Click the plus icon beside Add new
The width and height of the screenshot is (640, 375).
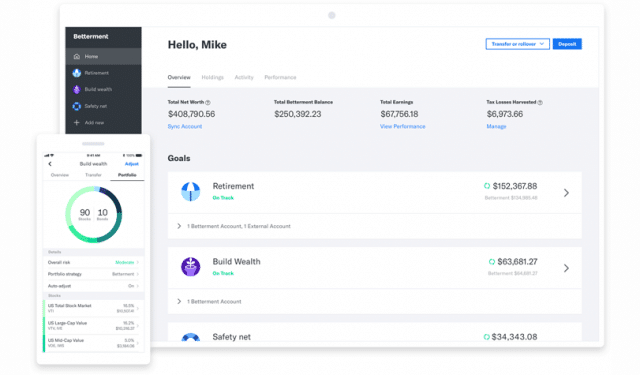click(x=76, y=122)
